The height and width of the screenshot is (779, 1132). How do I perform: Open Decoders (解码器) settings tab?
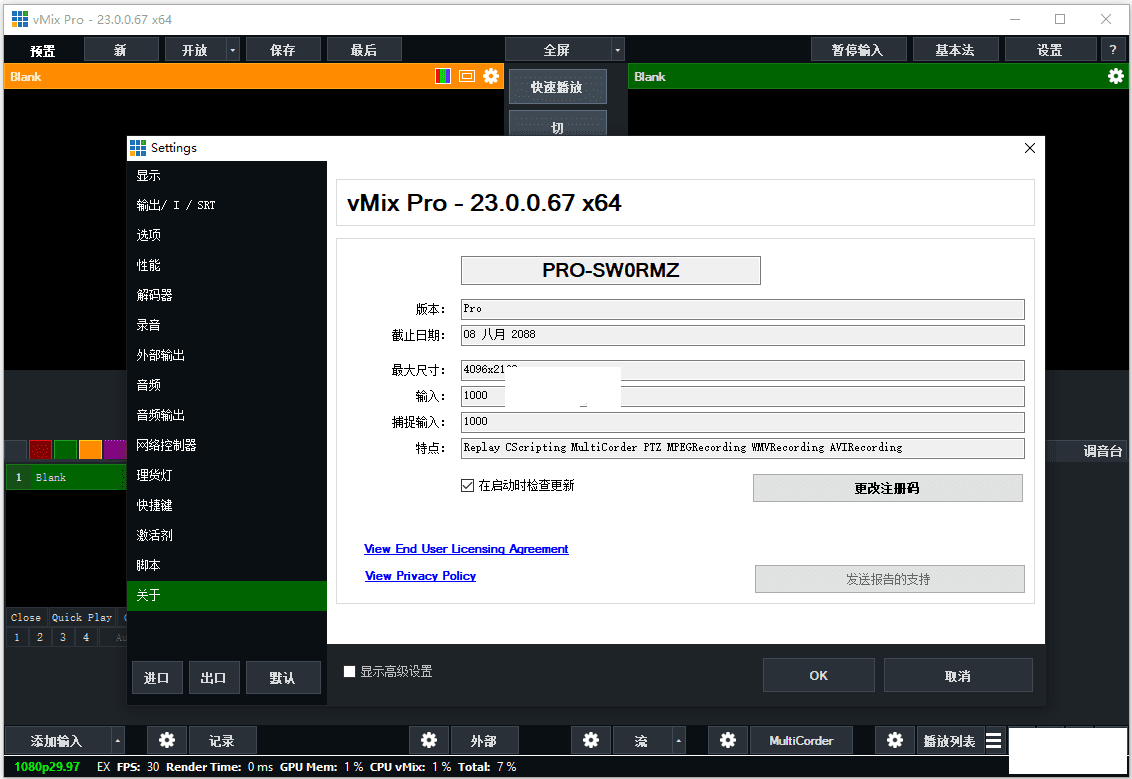[x=227, y=295]
